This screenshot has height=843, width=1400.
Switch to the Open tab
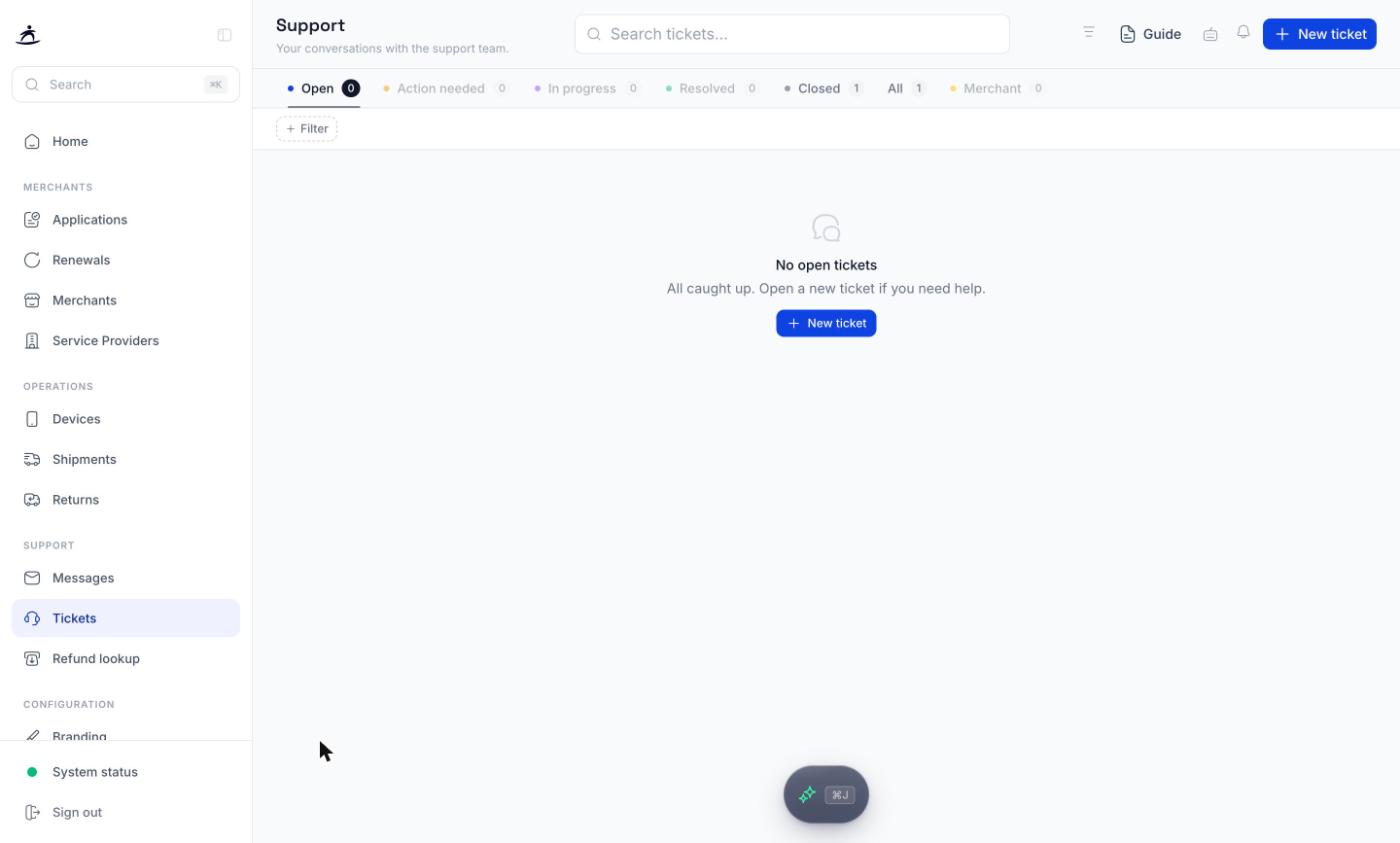324,89
